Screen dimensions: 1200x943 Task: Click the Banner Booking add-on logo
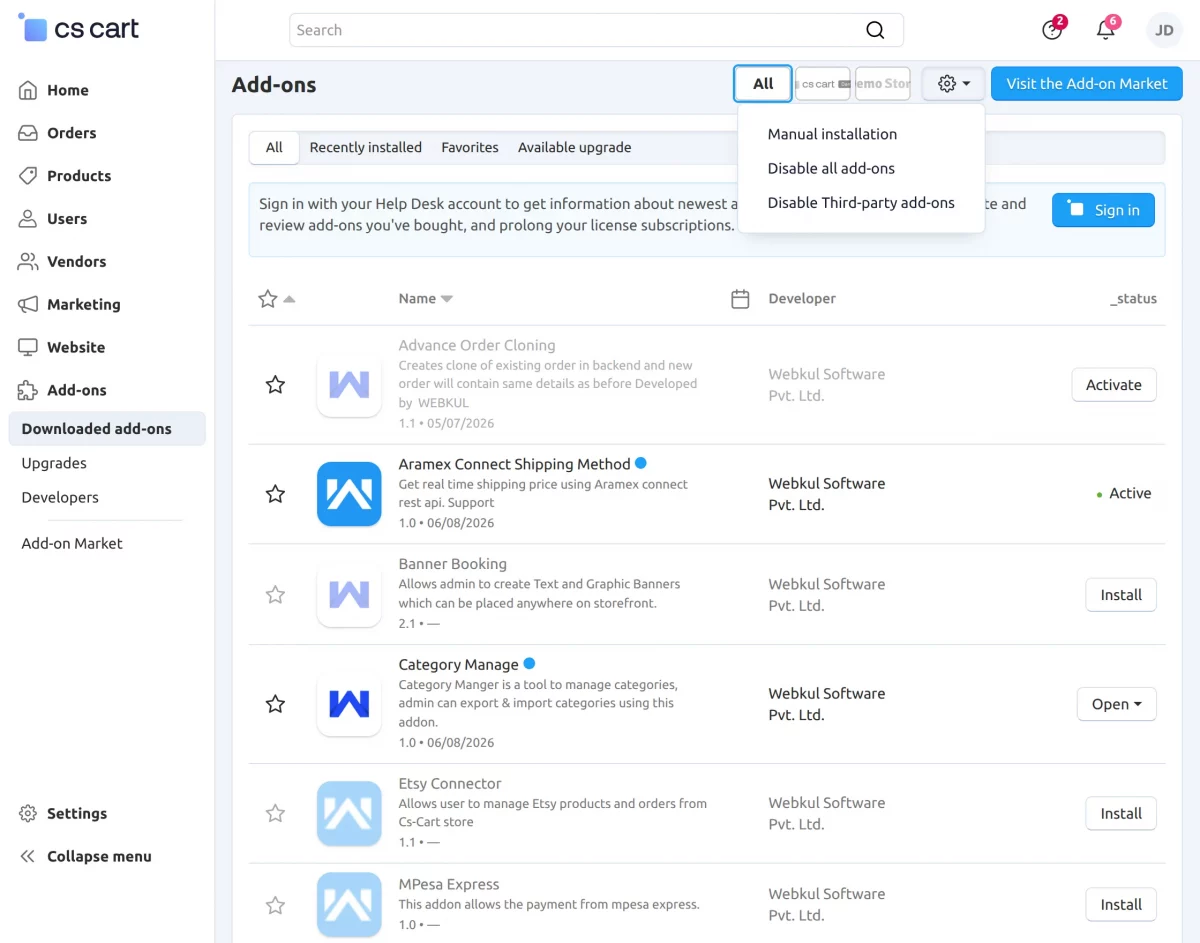(349, 595)
